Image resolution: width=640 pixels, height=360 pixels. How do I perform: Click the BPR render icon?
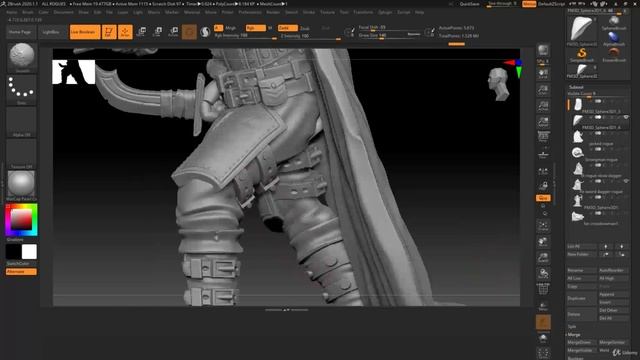coord(543,51)
